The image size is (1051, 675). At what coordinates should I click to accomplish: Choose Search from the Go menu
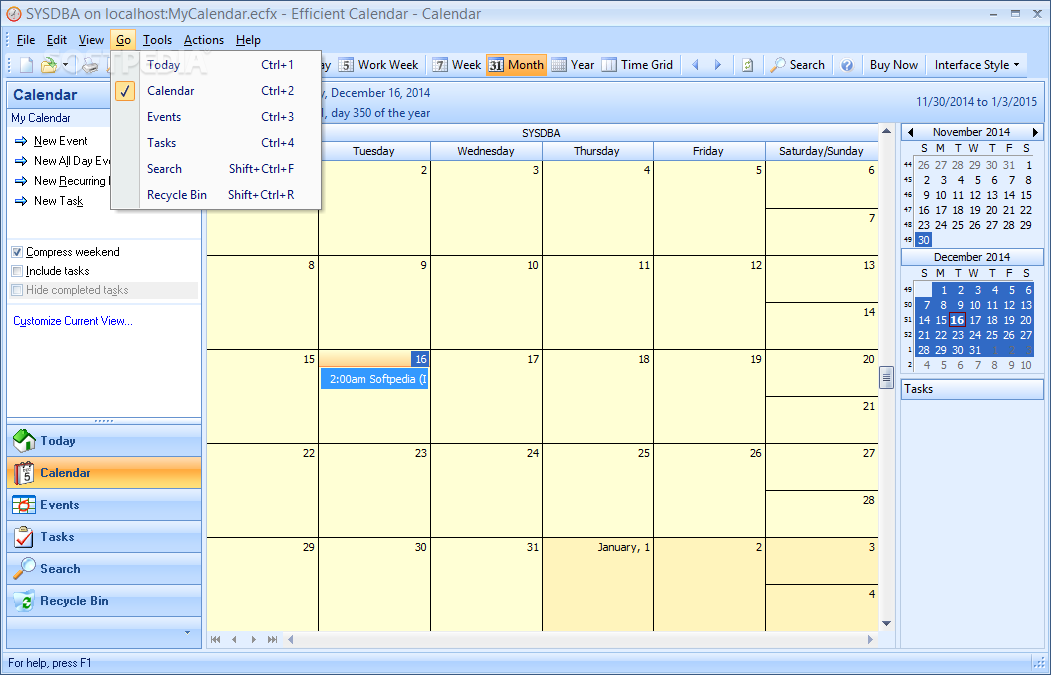(217, 169)
